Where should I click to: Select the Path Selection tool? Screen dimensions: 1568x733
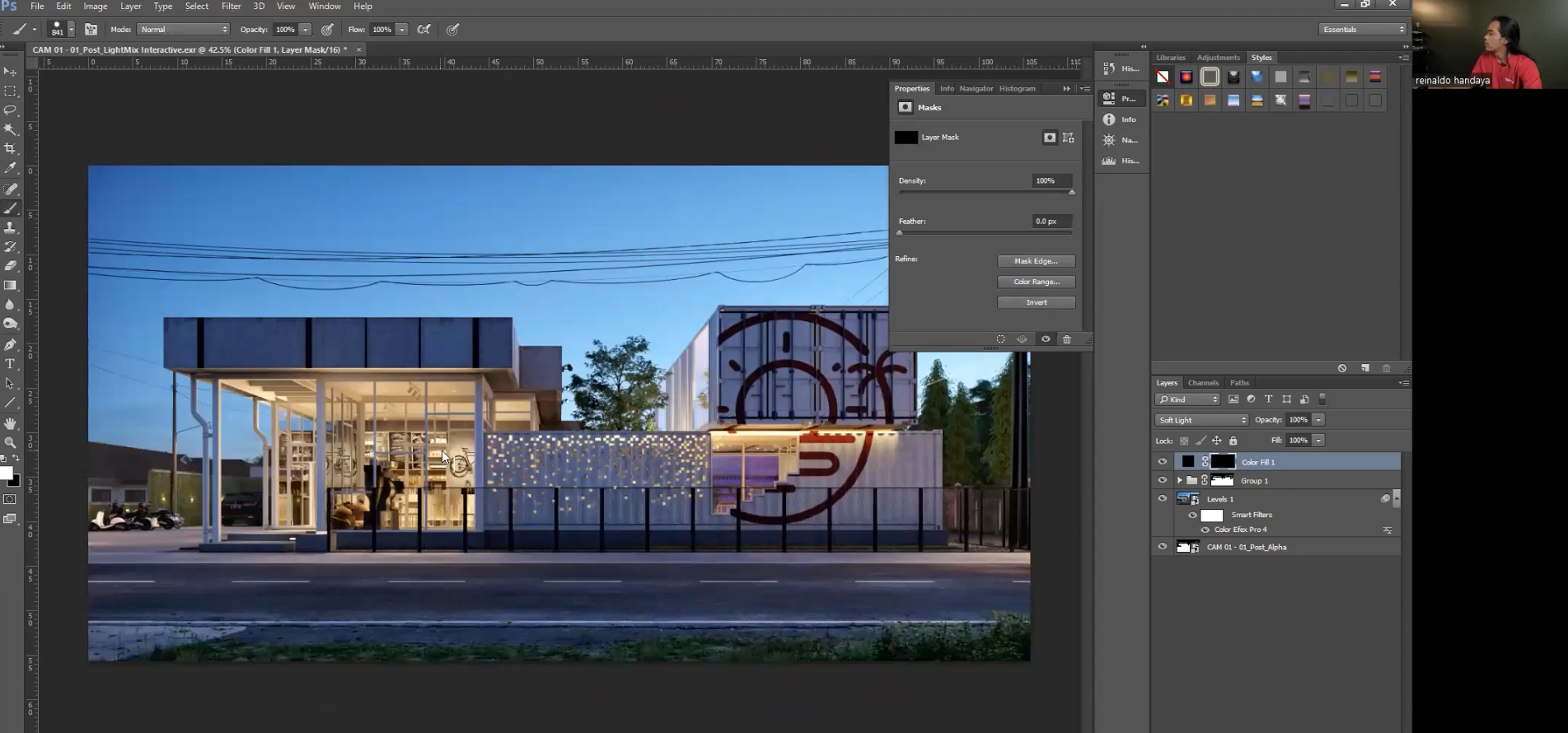[x=11, y=384]
